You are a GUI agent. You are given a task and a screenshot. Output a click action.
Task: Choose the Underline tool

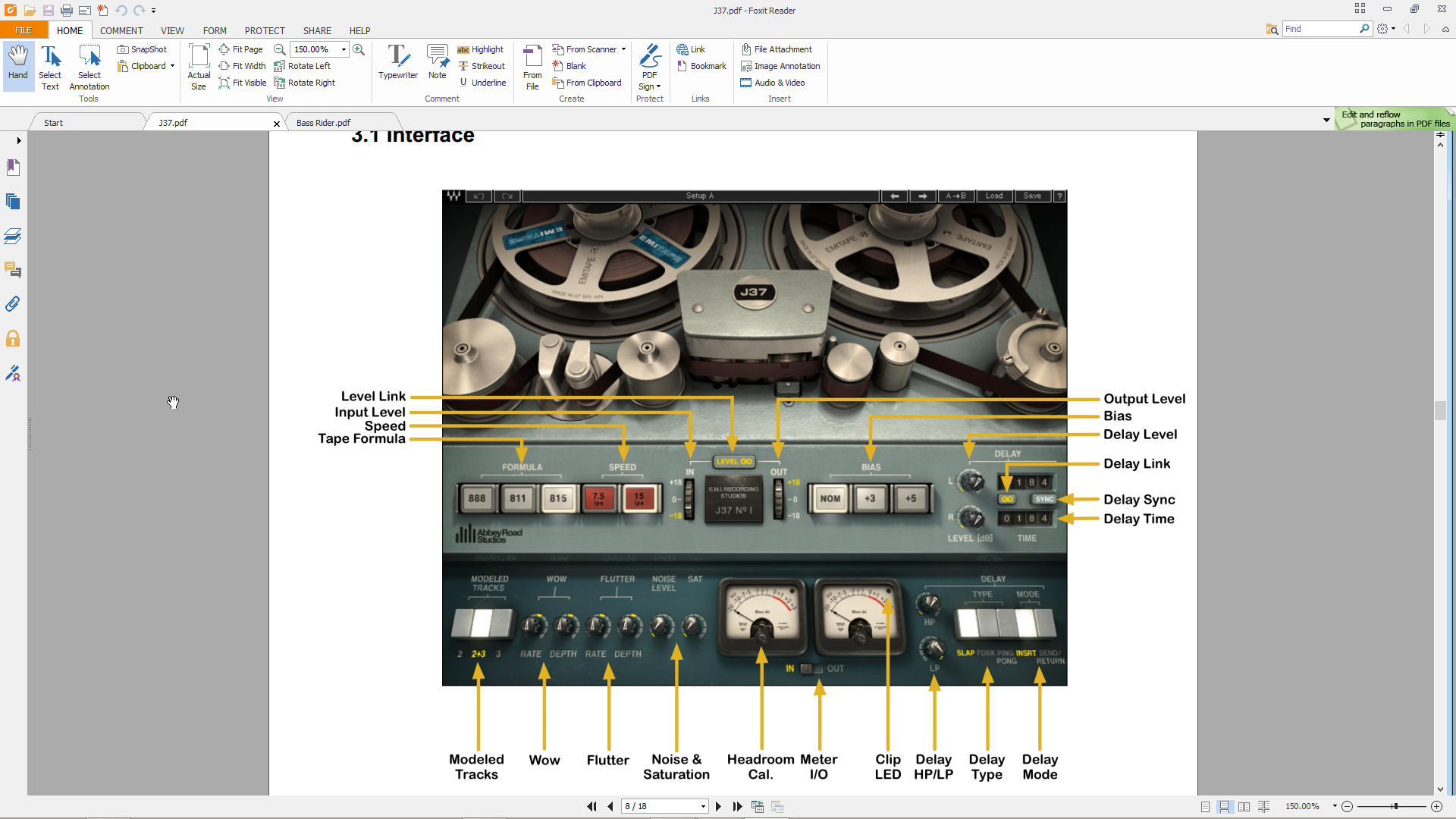coord(482,83)
